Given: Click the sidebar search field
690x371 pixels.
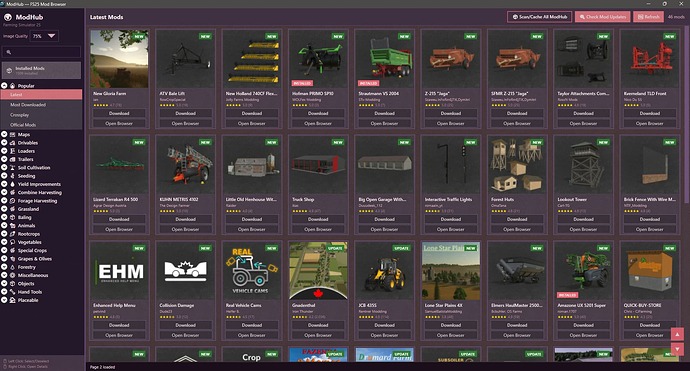Looking at the screenshot, I should pyautogui.click(x=41, y=52).
